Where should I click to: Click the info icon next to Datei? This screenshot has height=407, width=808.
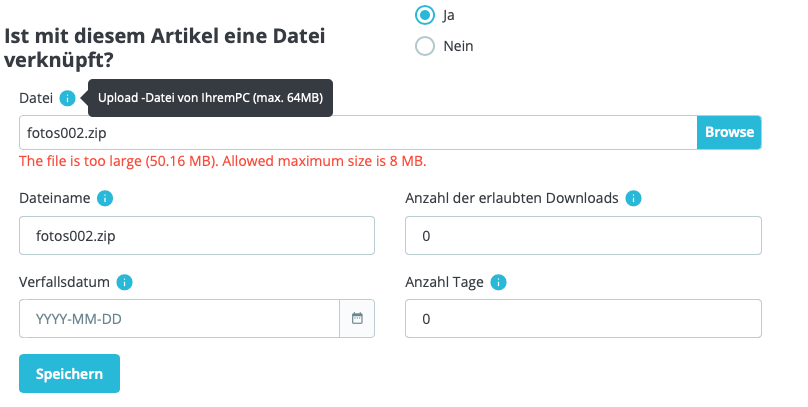67,98
